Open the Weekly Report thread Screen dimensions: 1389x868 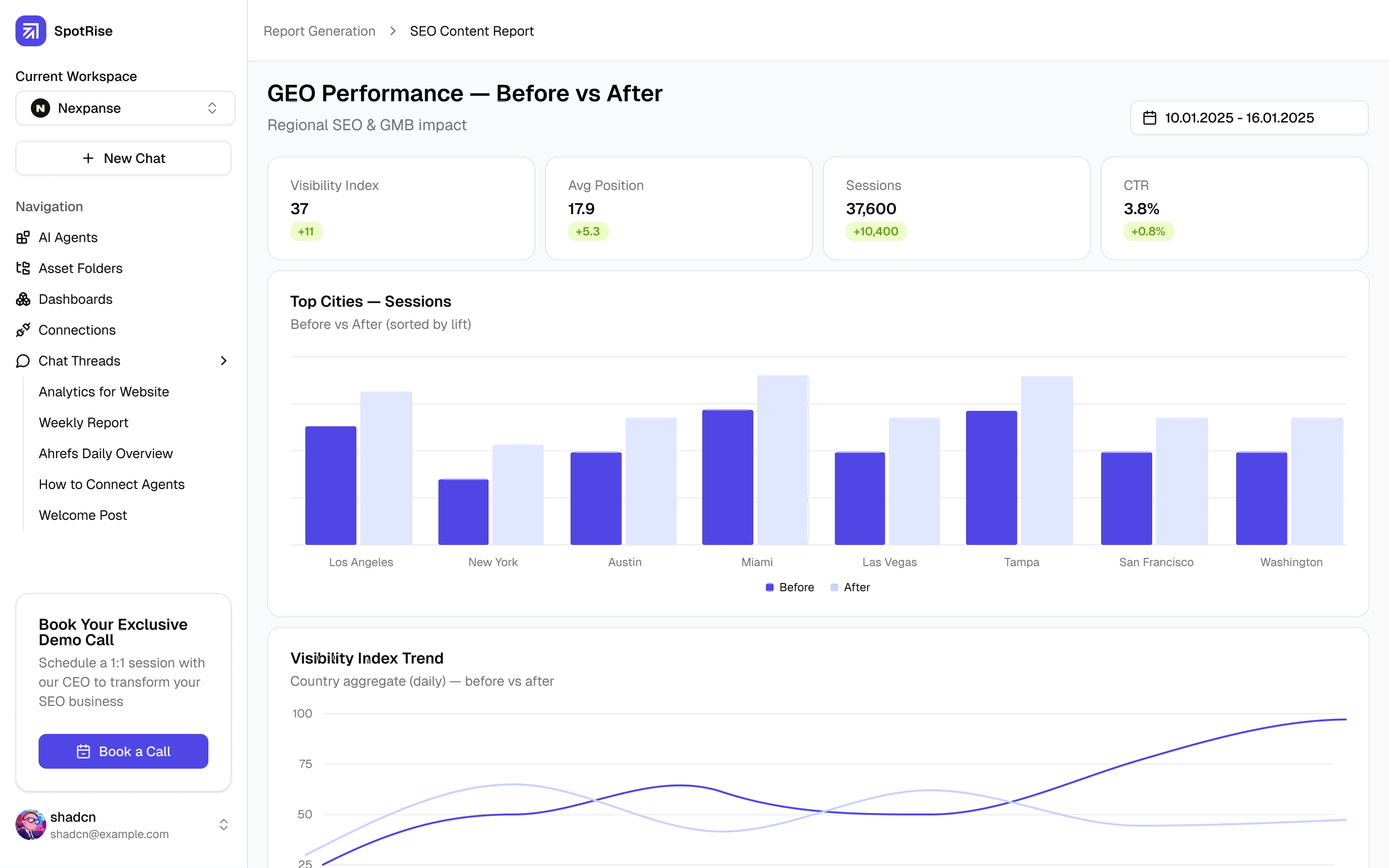point(83,422)
